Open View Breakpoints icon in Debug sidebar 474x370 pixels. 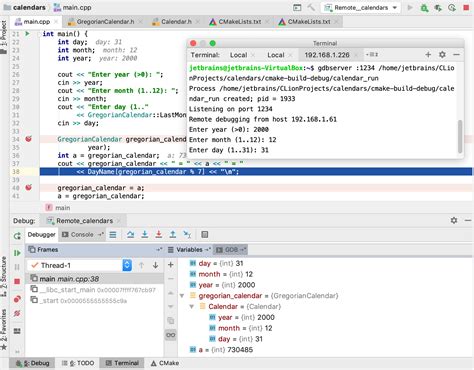coord(17,299)
